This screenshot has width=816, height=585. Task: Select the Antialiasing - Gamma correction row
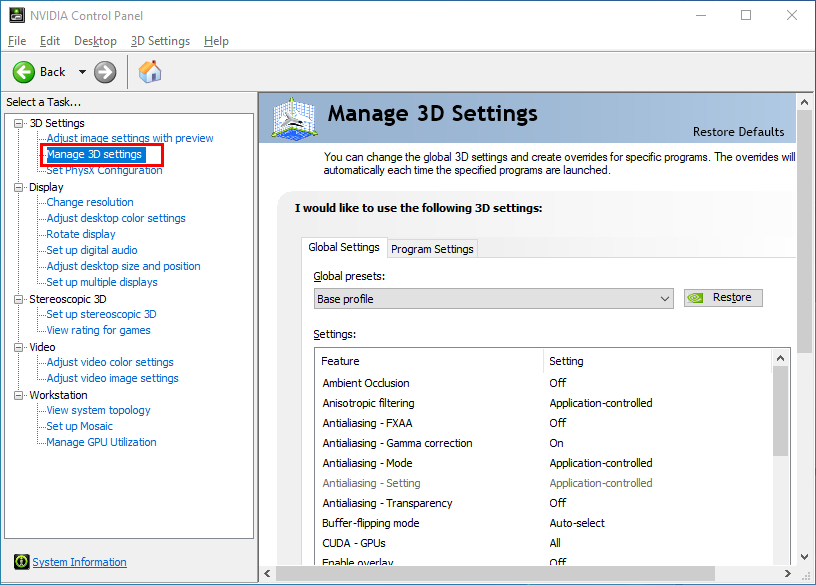click(543, 443)
